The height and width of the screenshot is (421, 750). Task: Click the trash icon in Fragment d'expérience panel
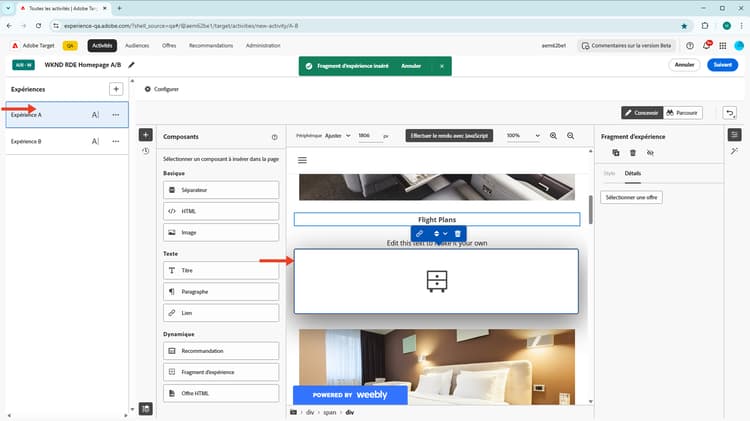coord(633,153)
